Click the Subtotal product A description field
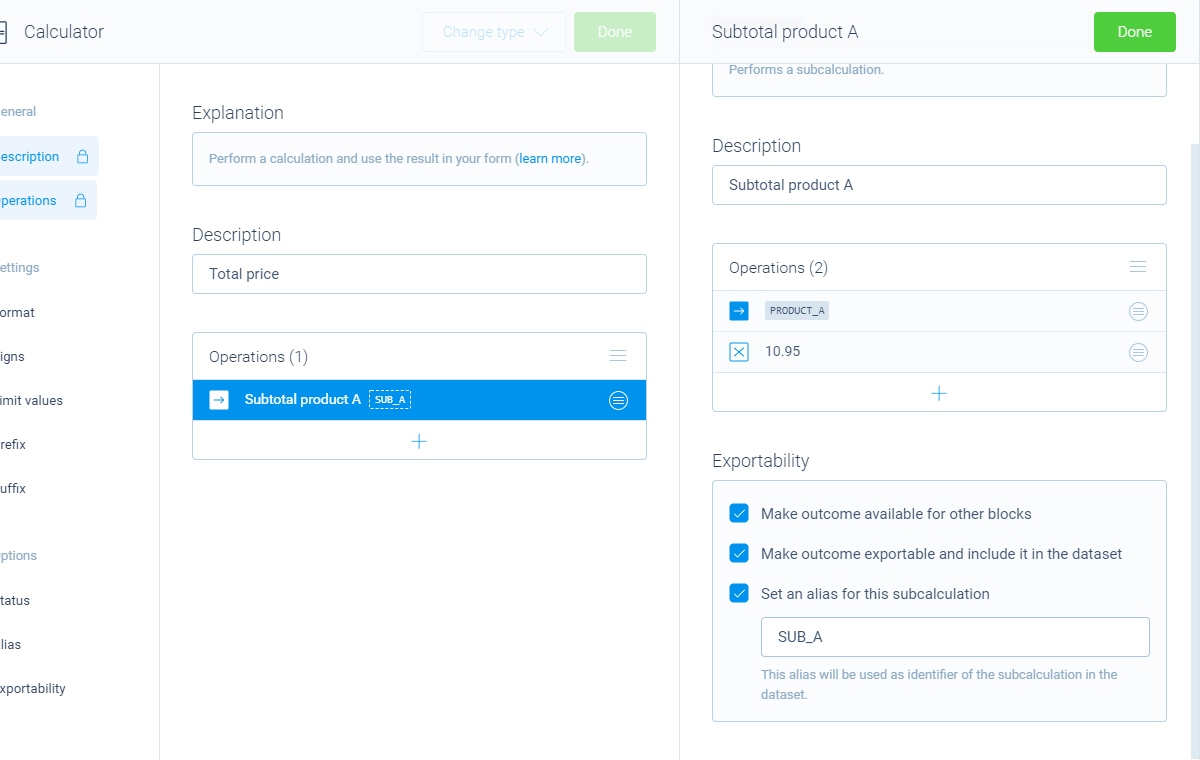This screenshot has width=1200, height=760. [x=939, y=185]
